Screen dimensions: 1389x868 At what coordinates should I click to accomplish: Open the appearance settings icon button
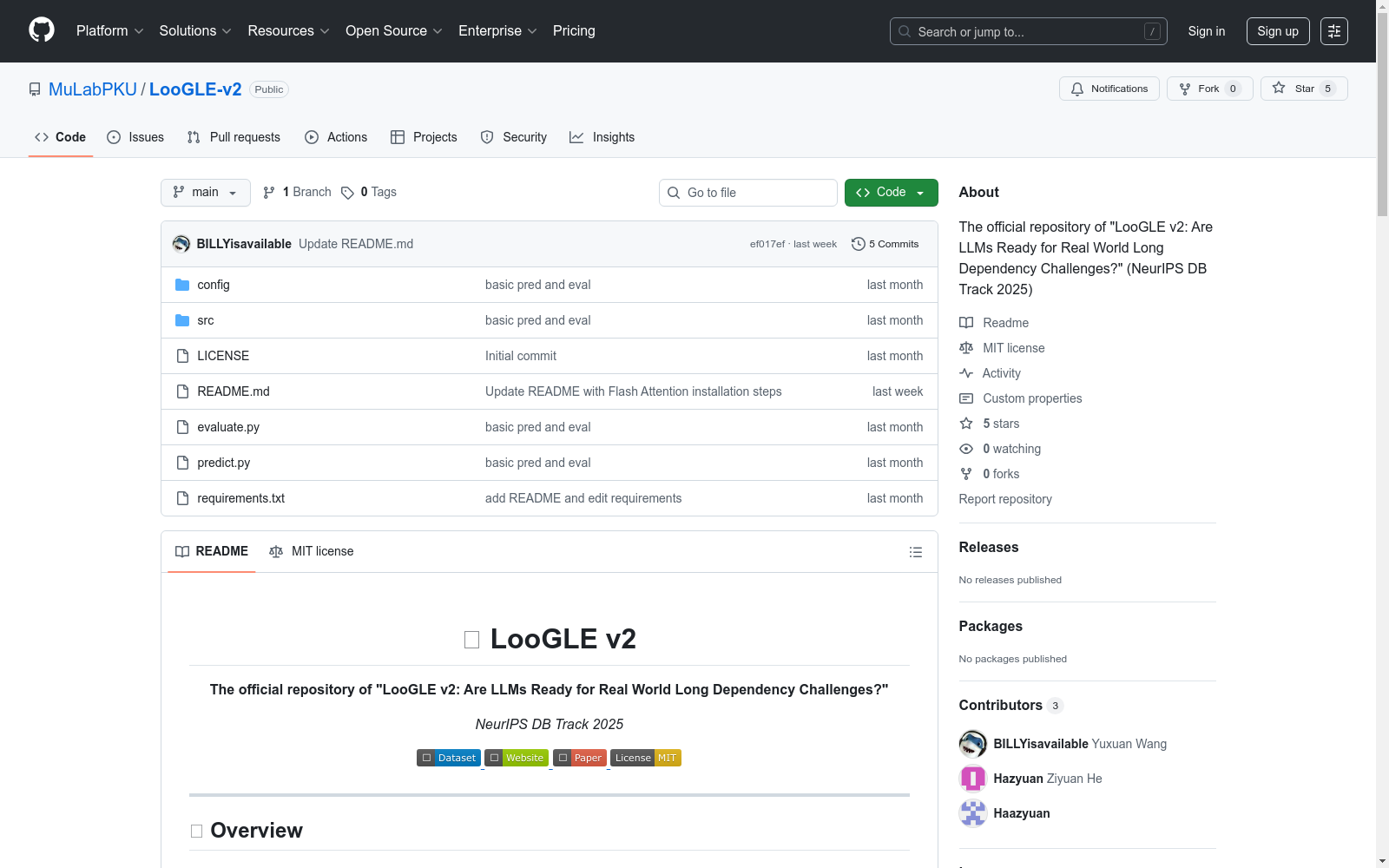(1334, 31)
